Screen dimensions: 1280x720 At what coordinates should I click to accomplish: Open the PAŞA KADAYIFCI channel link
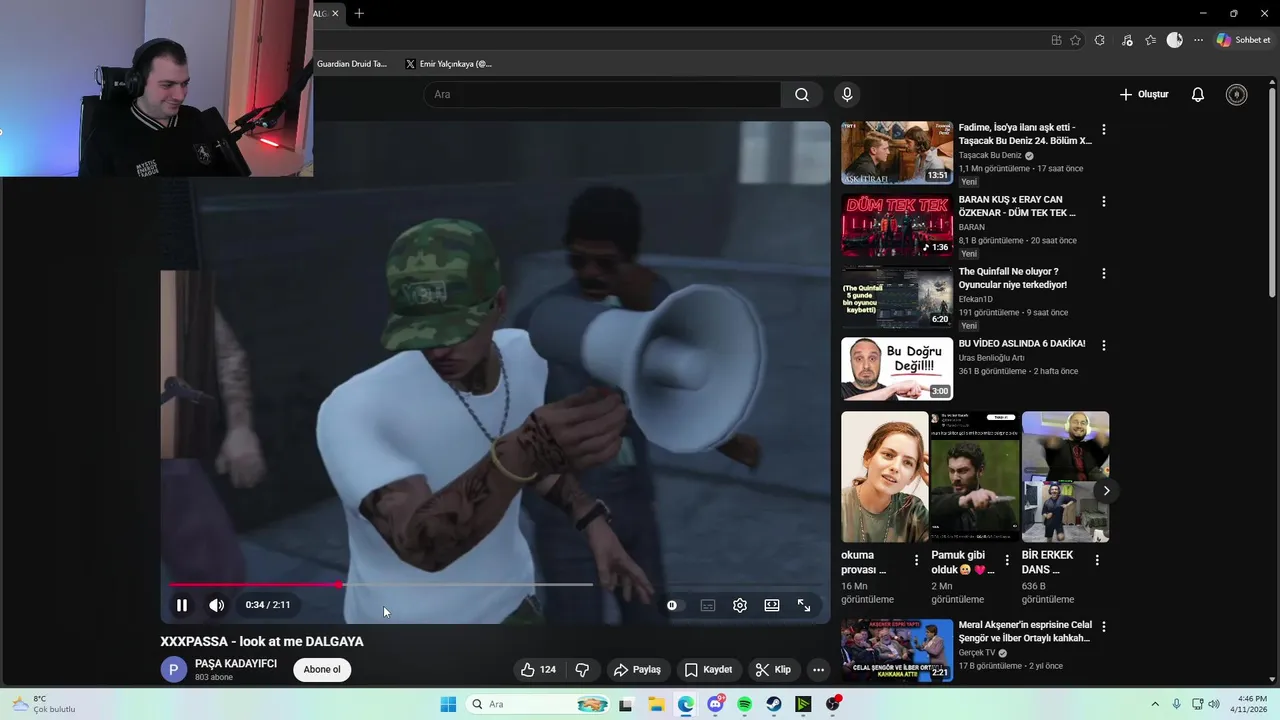coord(236,664)
